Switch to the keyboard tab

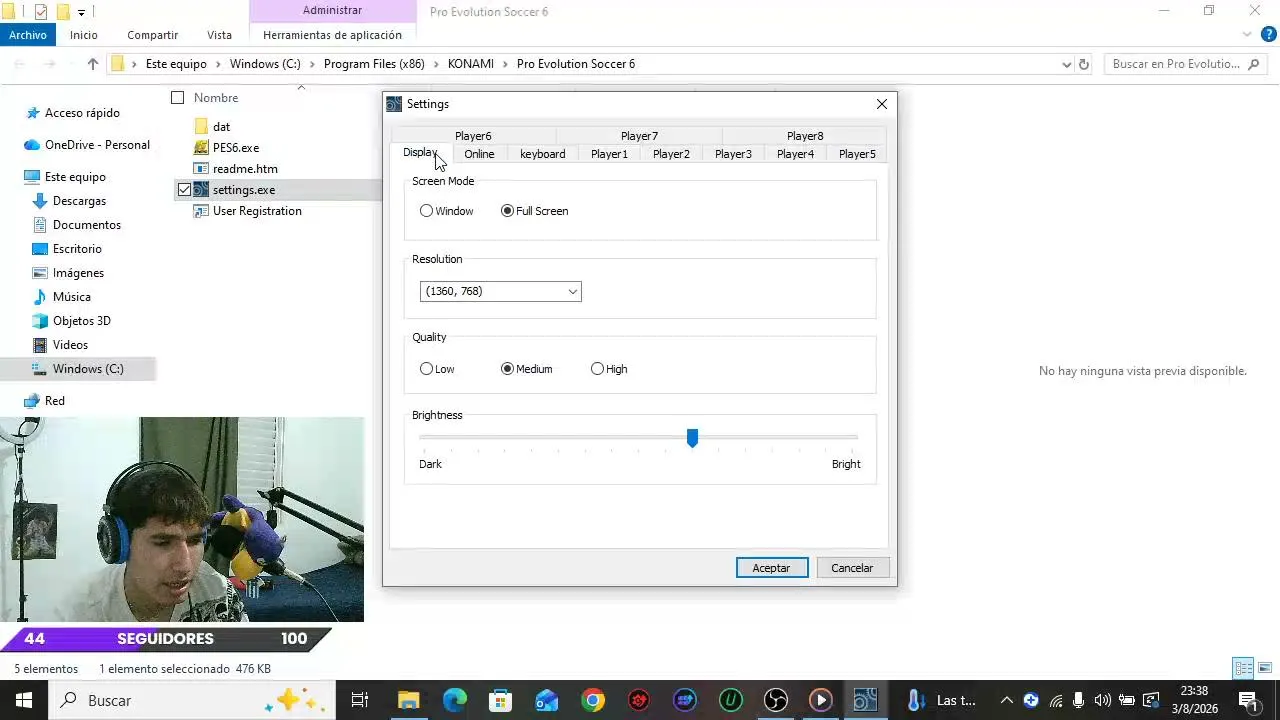point(543,154)
